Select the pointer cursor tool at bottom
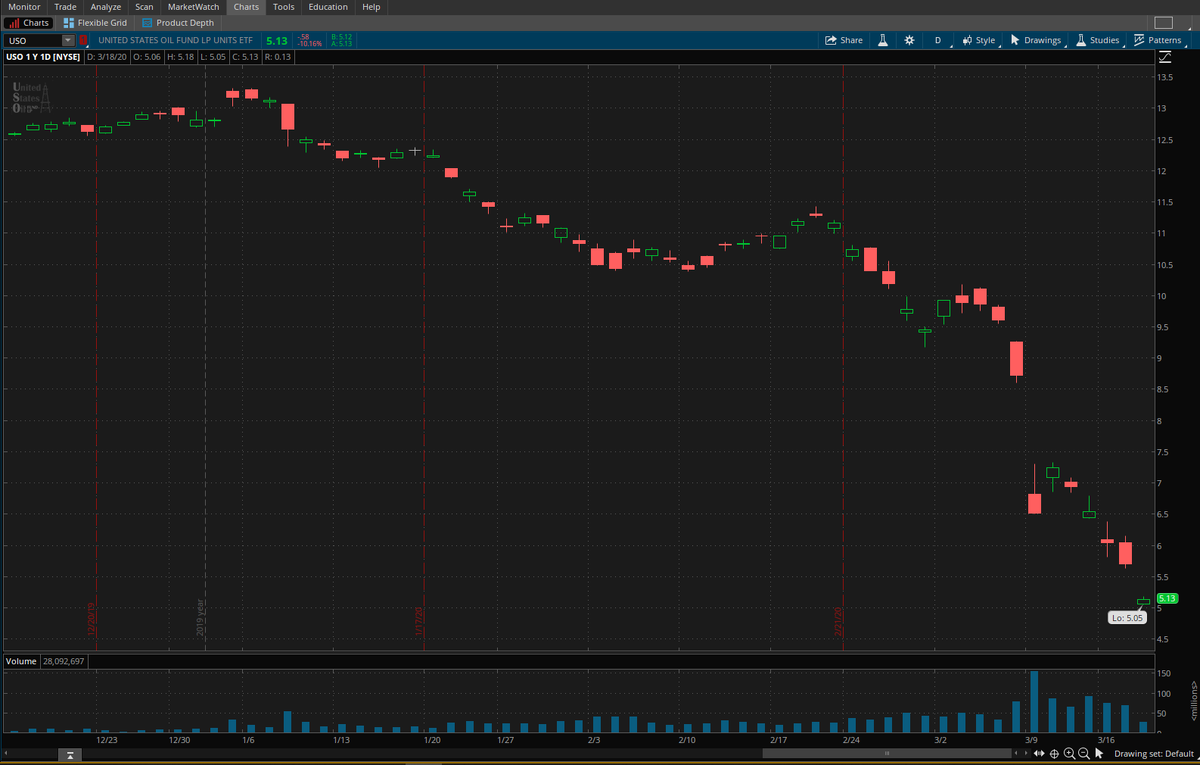The height and width of the screenshot is (765, 1200). point(1099,753)
